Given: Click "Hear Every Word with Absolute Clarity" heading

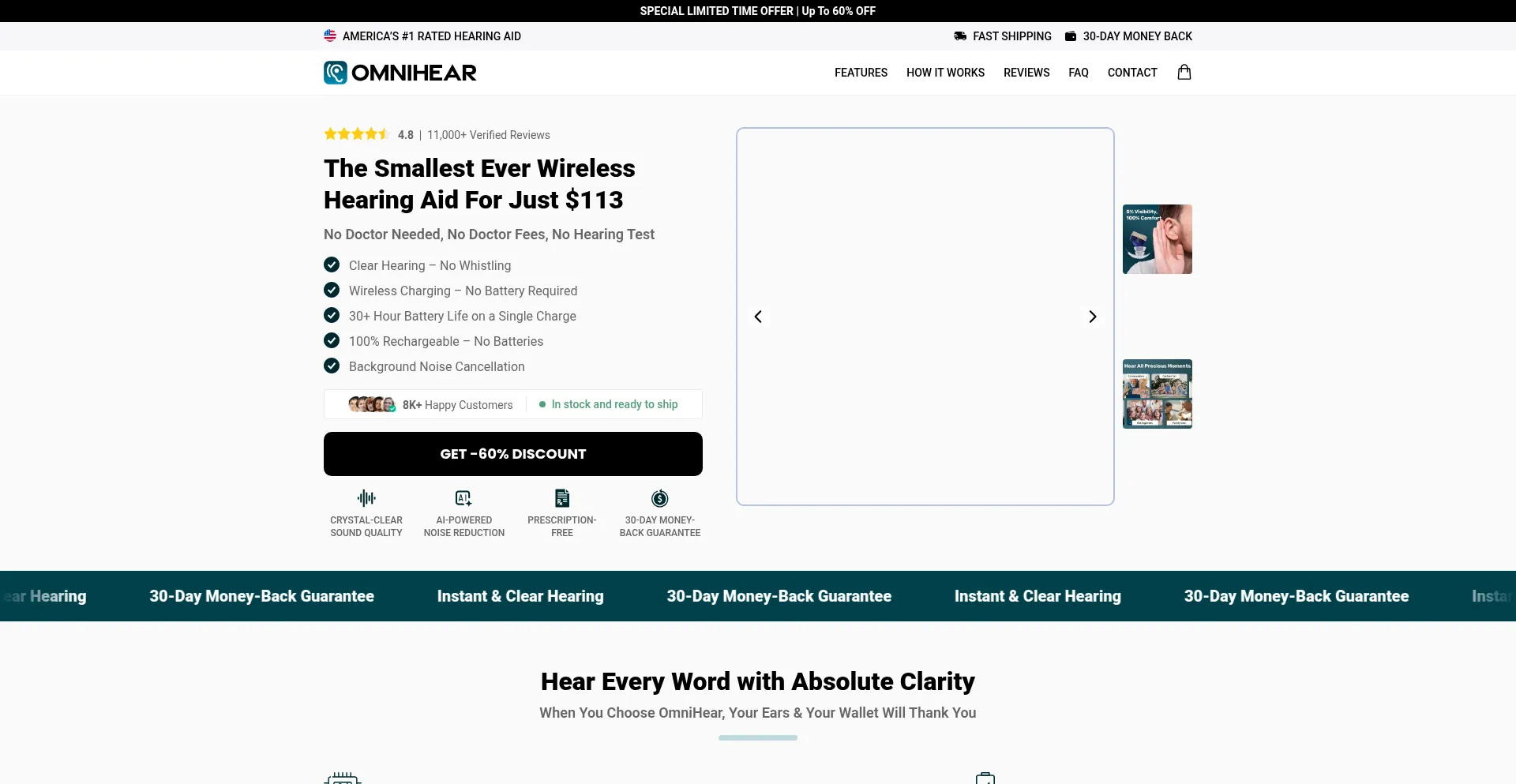Looking at the screenshot, I should (x=758, y=681).
